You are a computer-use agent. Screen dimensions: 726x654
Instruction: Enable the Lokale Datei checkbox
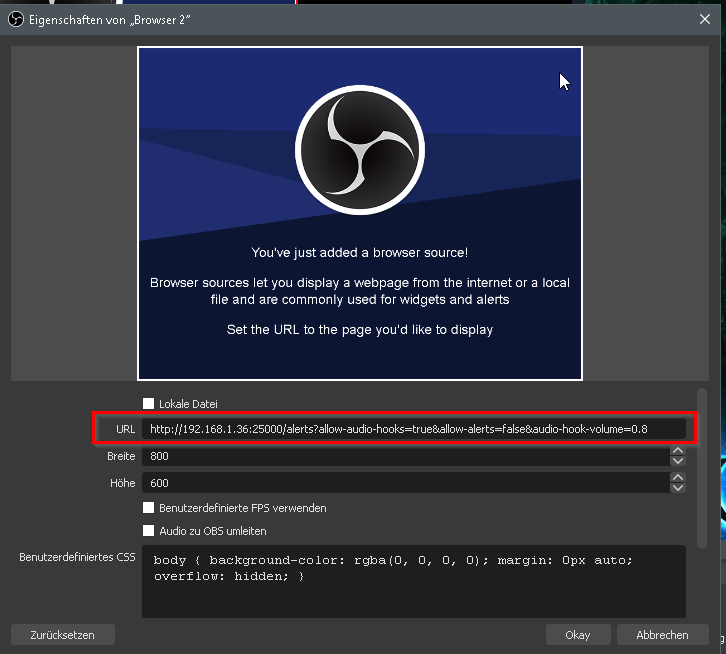(149, 404)
